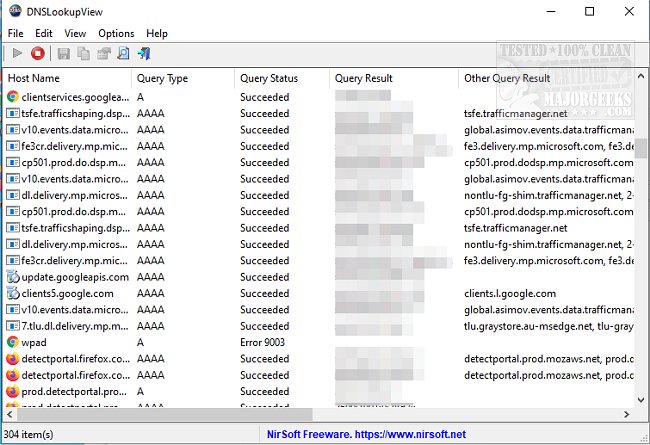Screen dimensions: 650x445
Task: Save selected items with the floppy icon
Action: pos(63,53)
